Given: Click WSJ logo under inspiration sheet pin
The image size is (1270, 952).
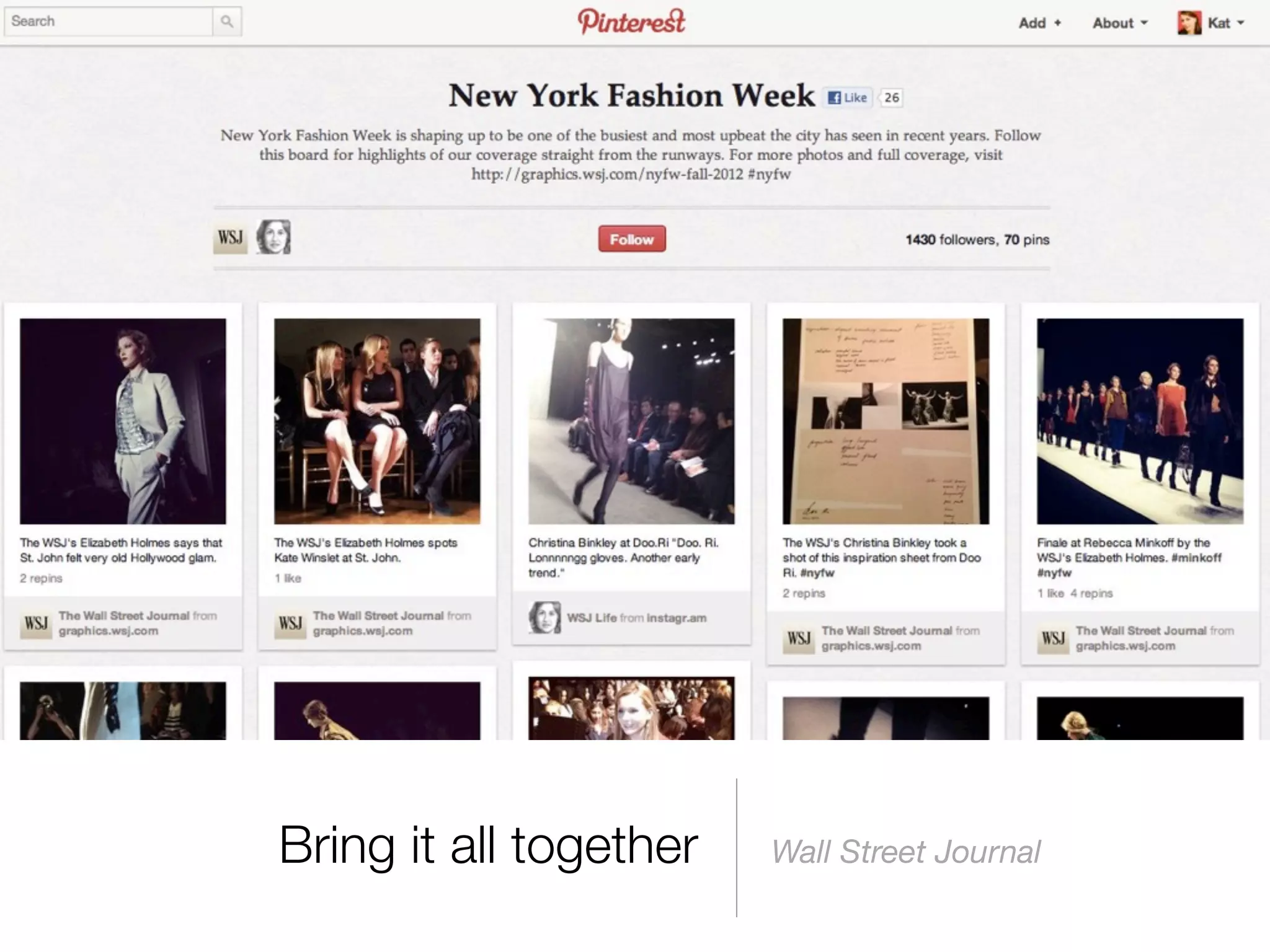Looking at the screenshot, I should 799,638.
